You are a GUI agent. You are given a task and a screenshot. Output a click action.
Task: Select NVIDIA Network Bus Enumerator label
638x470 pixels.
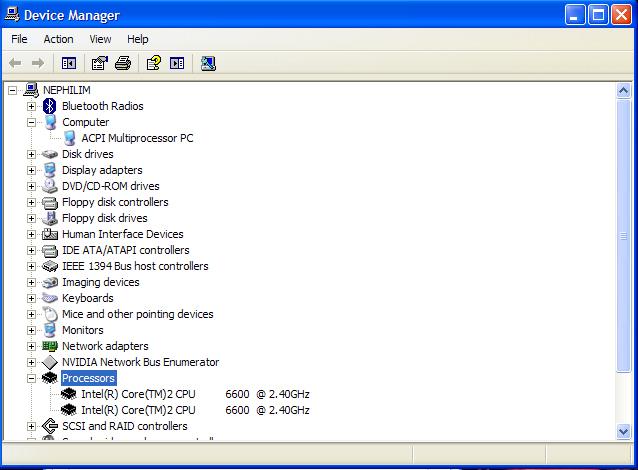pos(140,362)
